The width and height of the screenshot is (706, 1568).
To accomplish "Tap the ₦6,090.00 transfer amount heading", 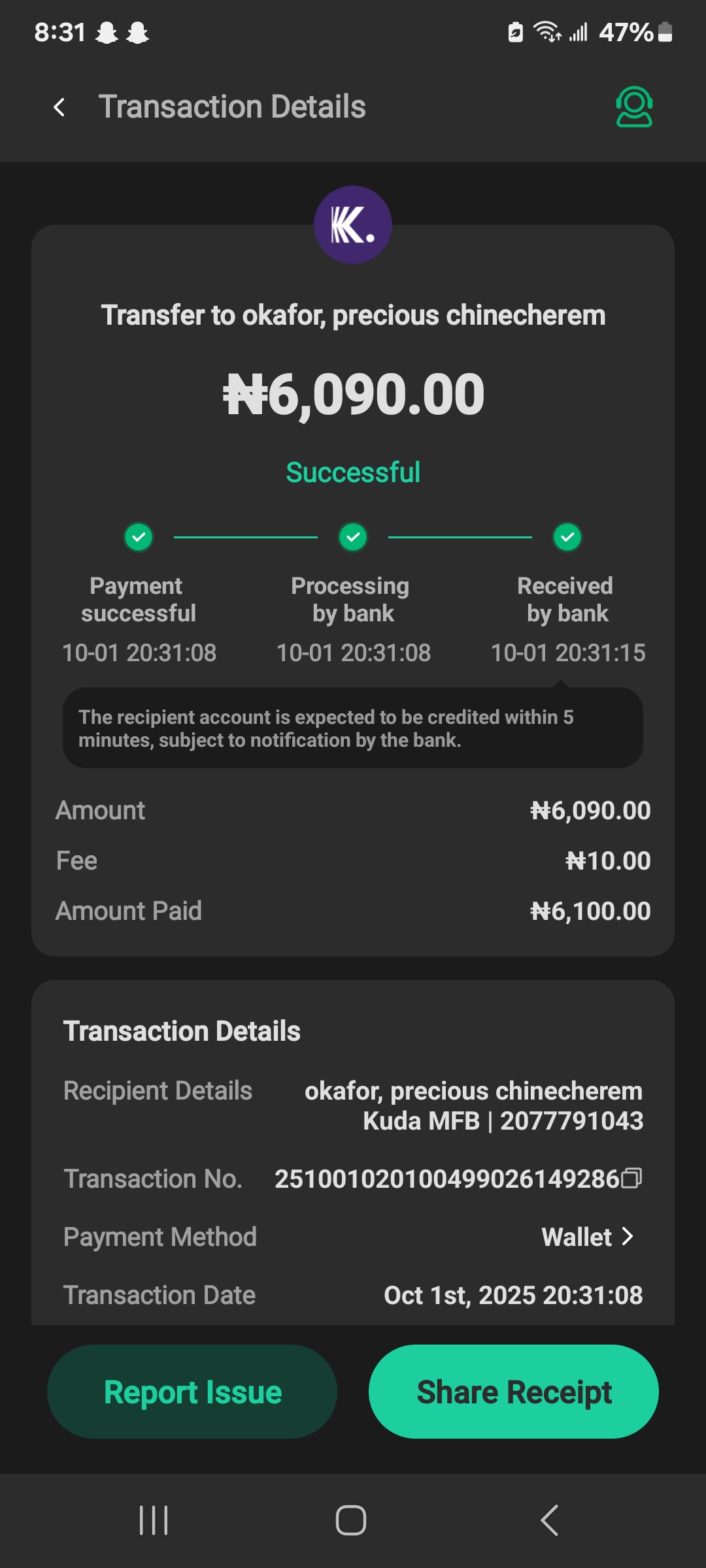I will (353, 395).
